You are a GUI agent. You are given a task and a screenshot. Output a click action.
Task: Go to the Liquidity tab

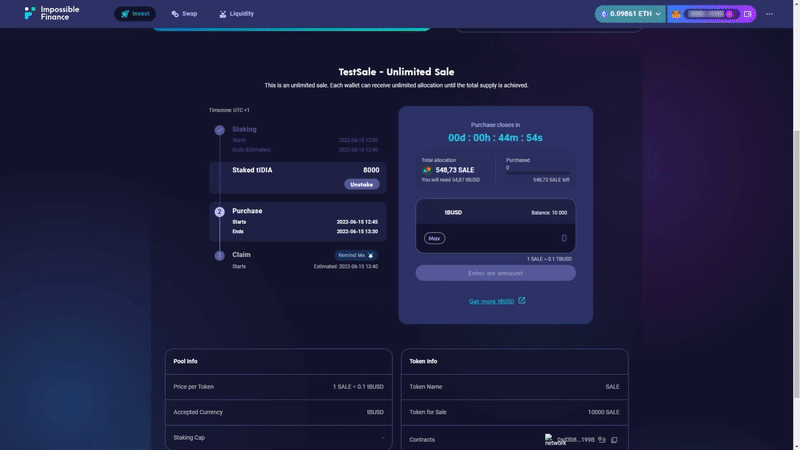coord(236,14)
